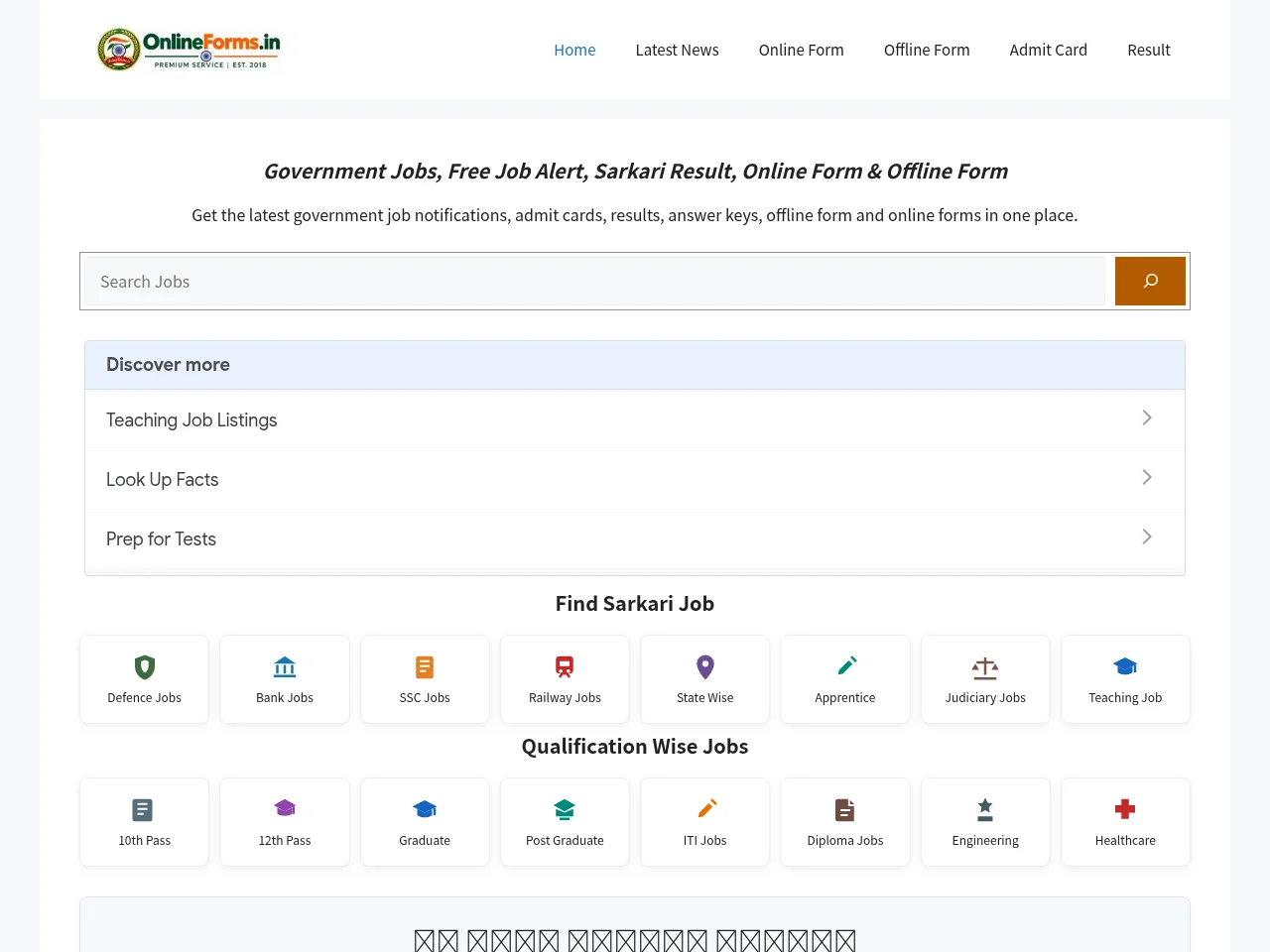Select 10th Pass document icon
Viewport: 1270px width, 952px height.
click(143, 809)
